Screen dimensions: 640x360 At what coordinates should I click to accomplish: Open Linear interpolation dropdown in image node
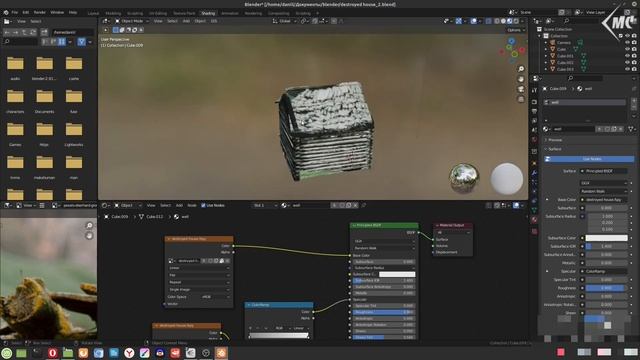[199, 268]
